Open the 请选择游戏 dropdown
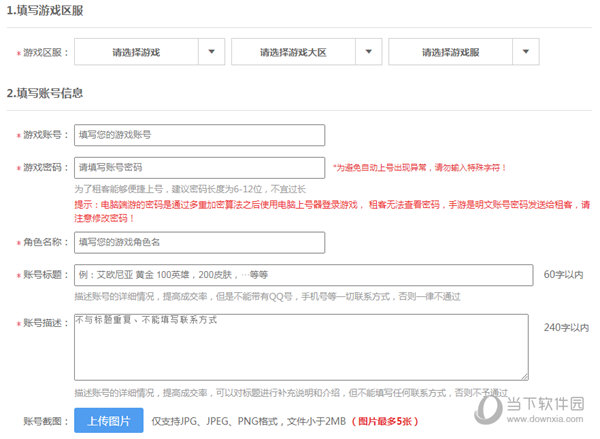600x439 pixels. [149, 52]
